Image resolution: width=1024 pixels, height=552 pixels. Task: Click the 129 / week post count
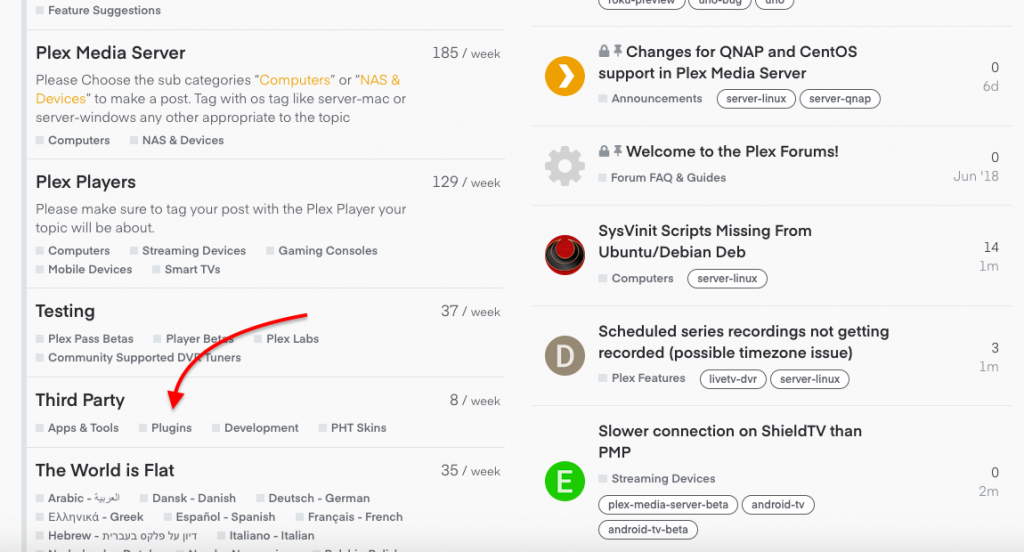pos(466,182)
